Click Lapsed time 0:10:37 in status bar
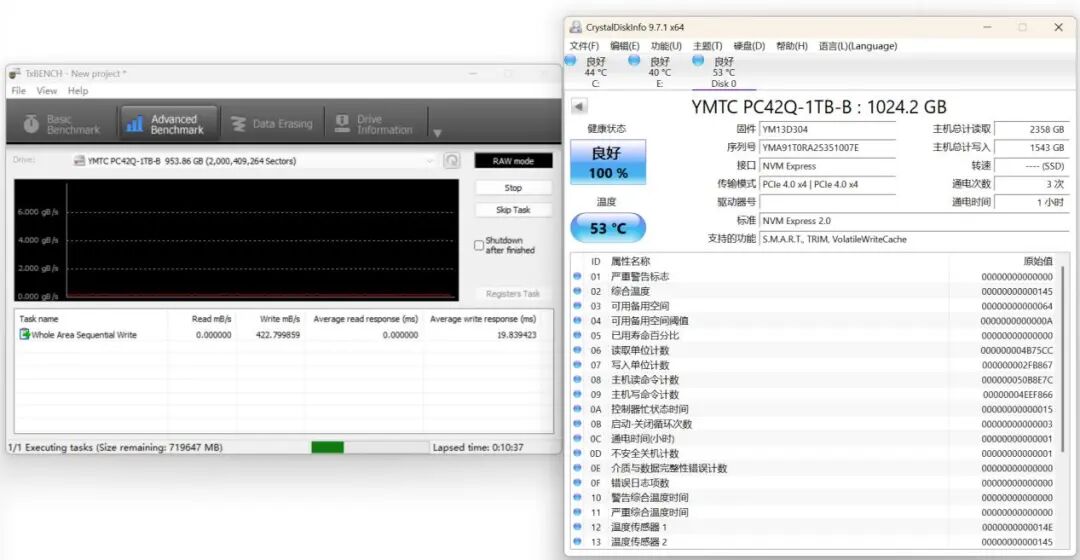This screenshot has width=1080, height=560. point(478,447)
